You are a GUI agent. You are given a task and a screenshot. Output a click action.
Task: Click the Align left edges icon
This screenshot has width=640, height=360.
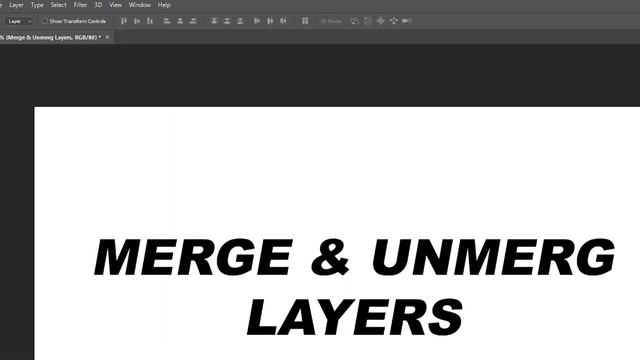coord(167,21)
